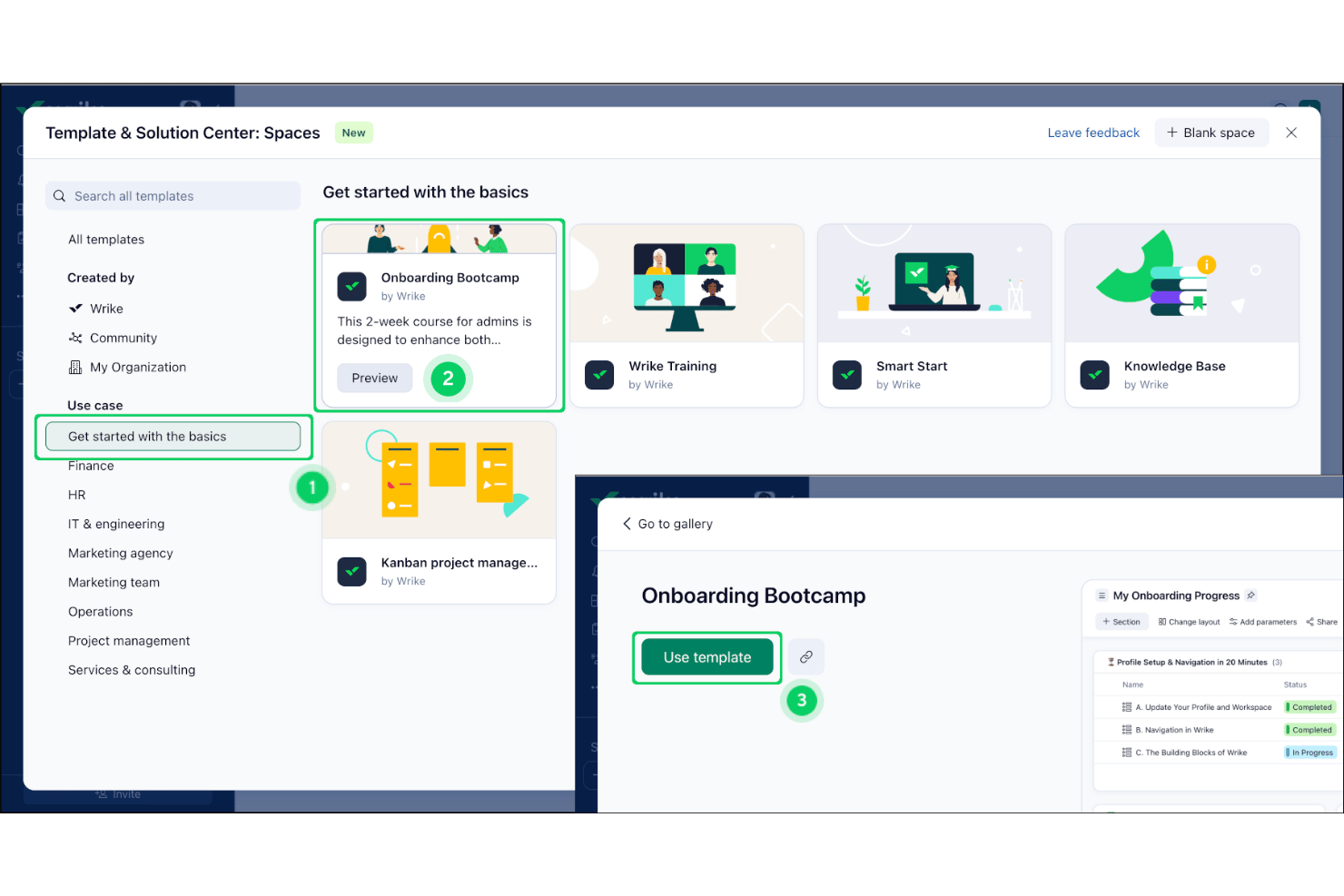Select IT & engineering category
The image size is (1344, 896).
116,524
